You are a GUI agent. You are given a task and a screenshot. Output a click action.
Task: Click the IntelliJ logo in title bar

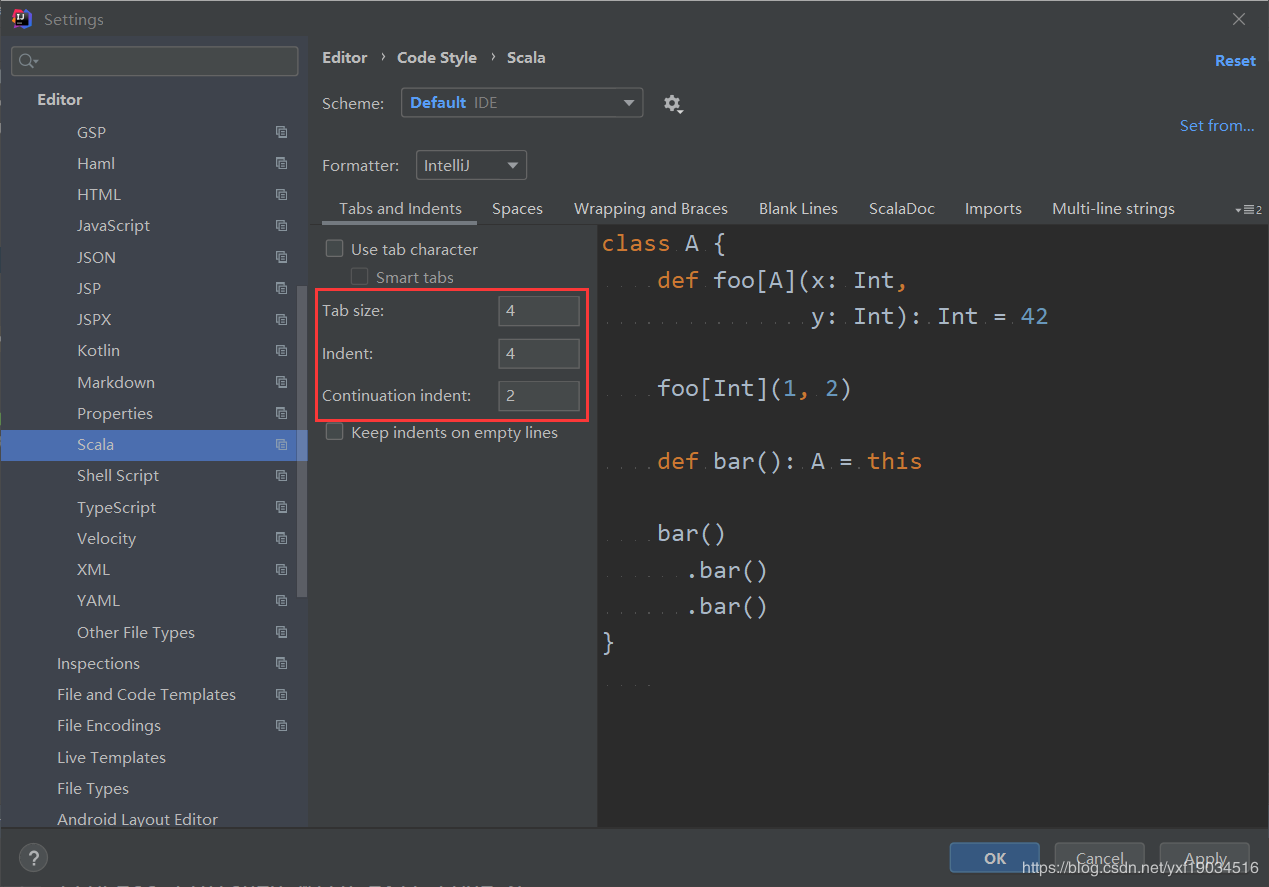(22, 18)
